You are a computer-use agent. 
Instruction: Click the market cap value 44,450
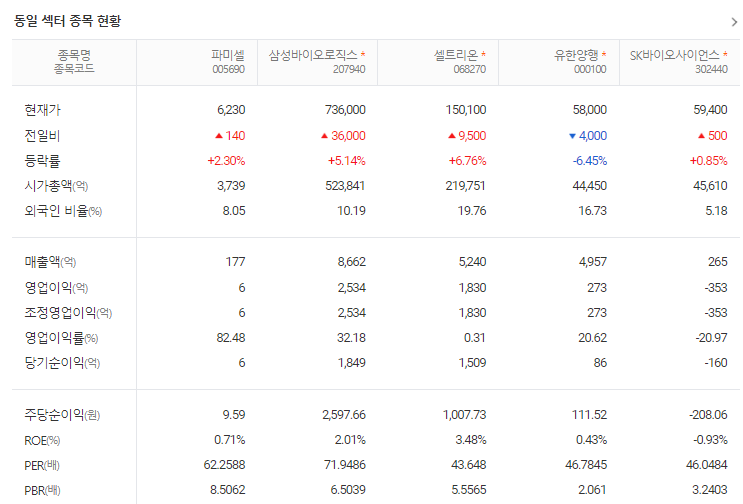coord(590,186)
